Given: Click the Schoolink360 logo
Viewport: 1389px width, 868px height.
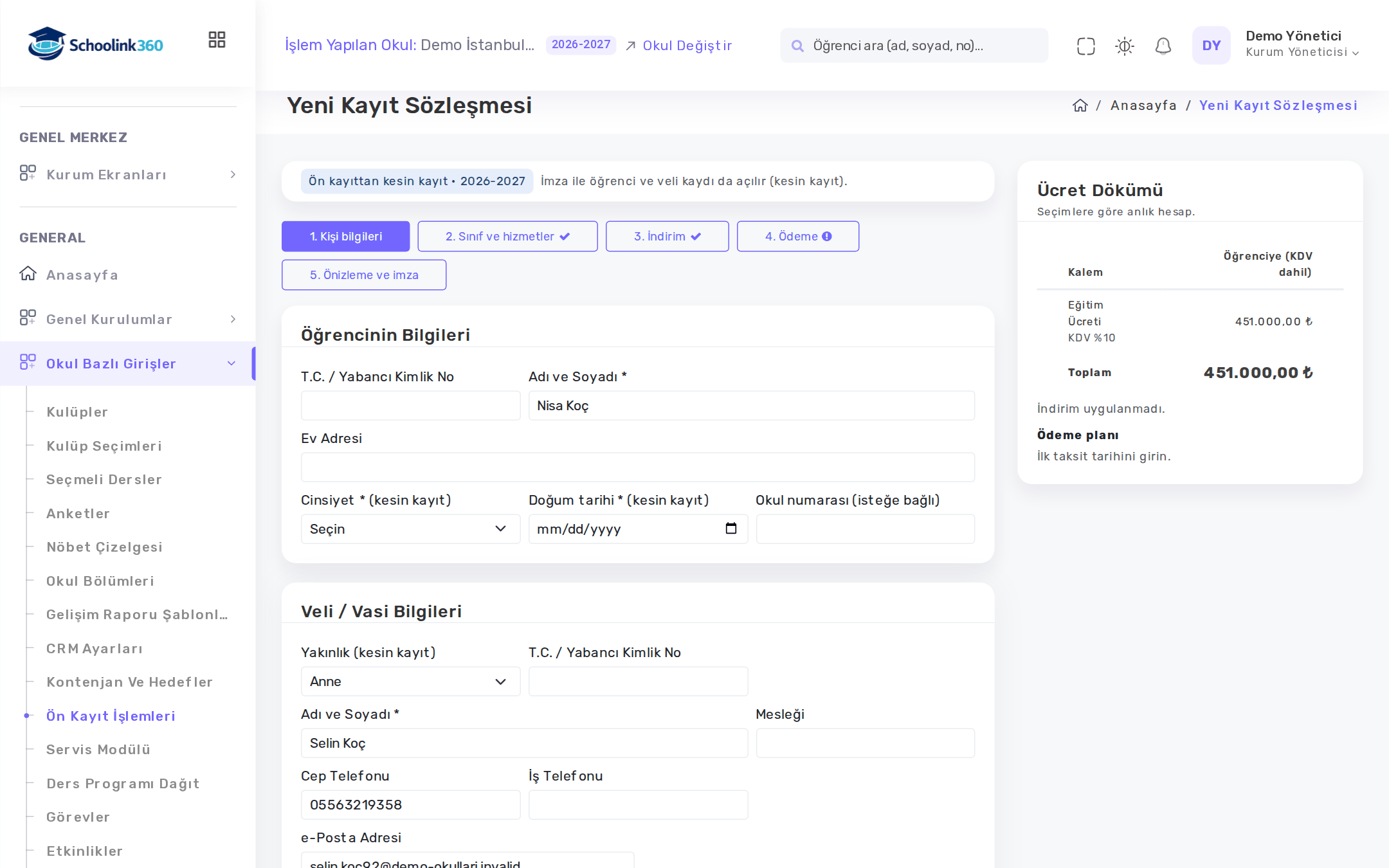Looking at the screenshot, I should [95, 44].
